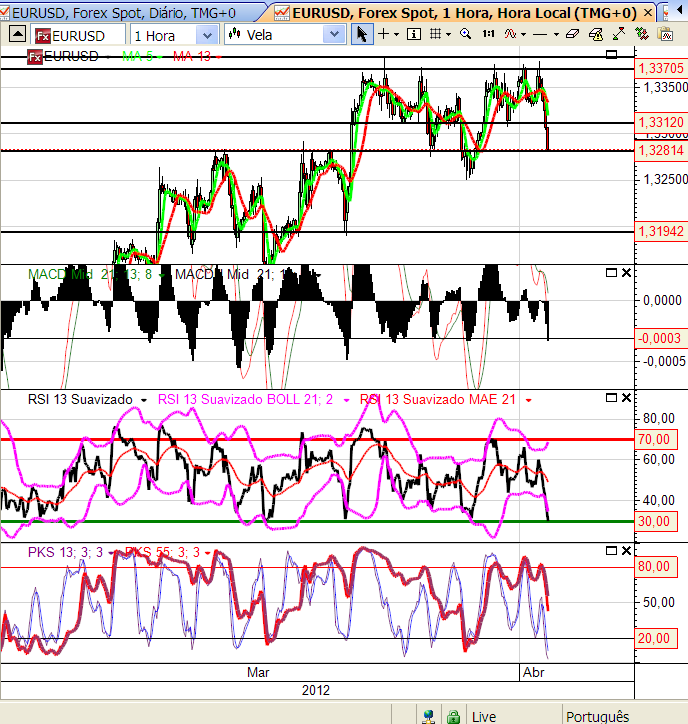Select the eraser tool
Screen dimensions: 688x724
tap(573, 34)
